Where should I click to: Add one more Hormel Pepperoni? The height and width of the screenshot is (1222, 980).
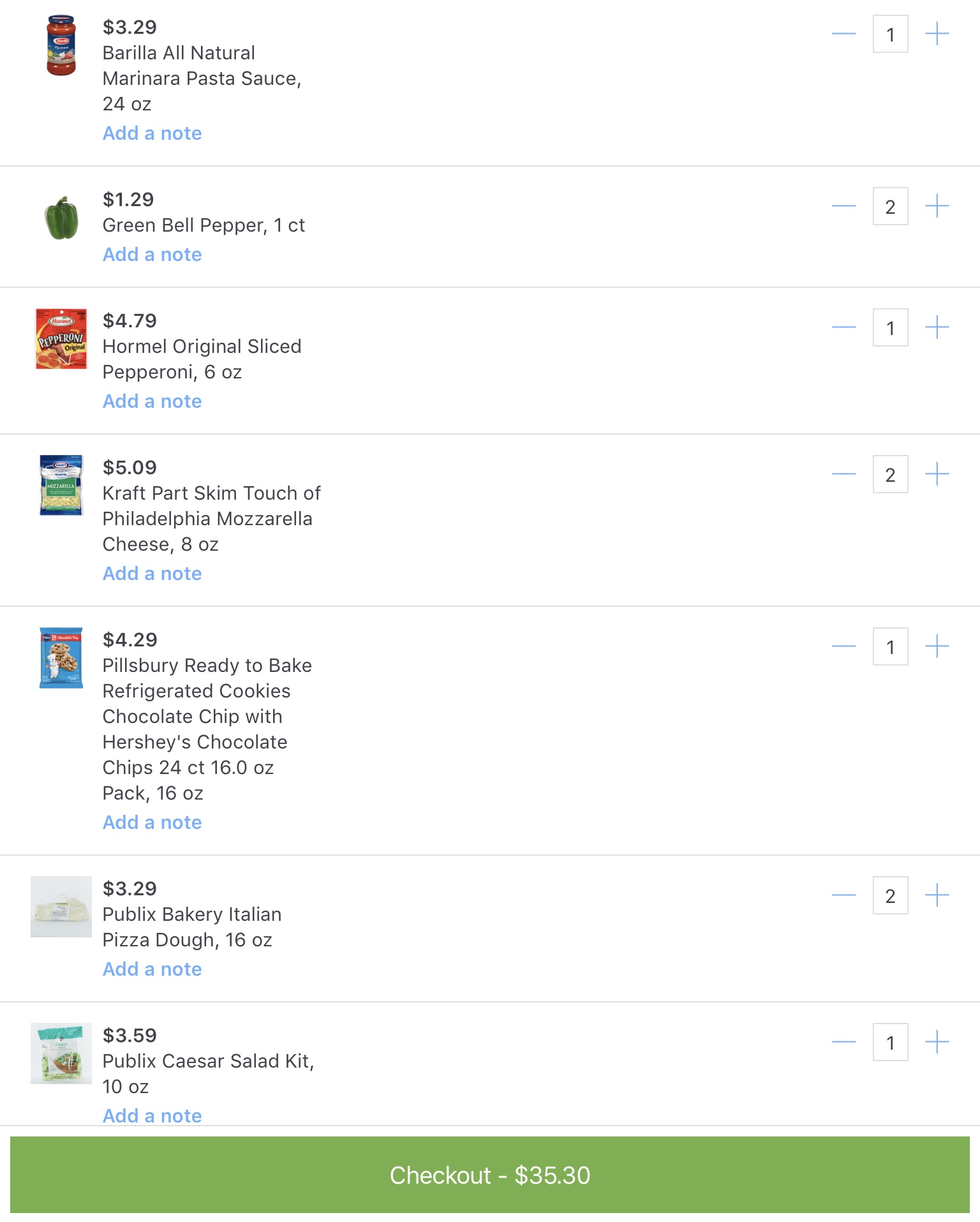937,327
